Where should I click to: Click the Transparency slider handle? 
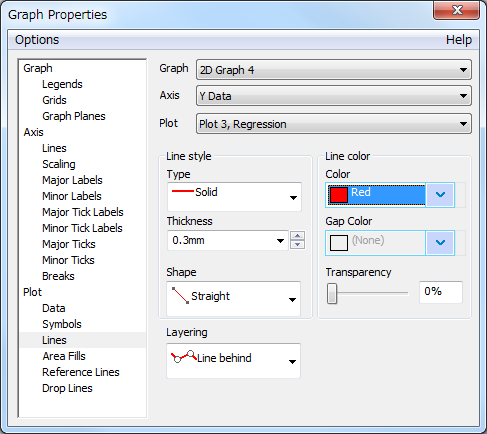tap(332, 293)
